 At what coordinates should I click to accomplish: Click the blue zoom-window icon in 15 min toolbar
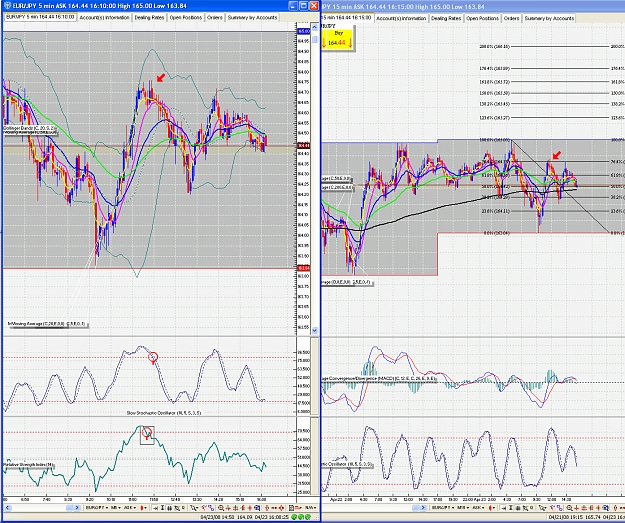(x=606, y=508)
